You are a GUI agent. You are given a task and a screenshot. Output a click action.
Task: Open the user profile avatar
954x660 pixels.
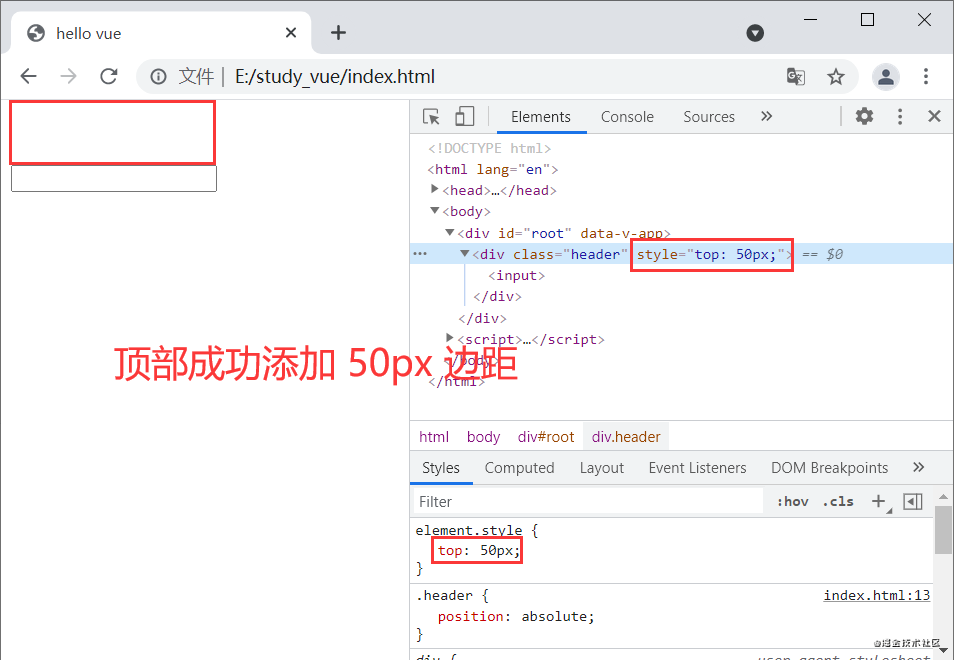pyautogui.click(x=886, y=77)
